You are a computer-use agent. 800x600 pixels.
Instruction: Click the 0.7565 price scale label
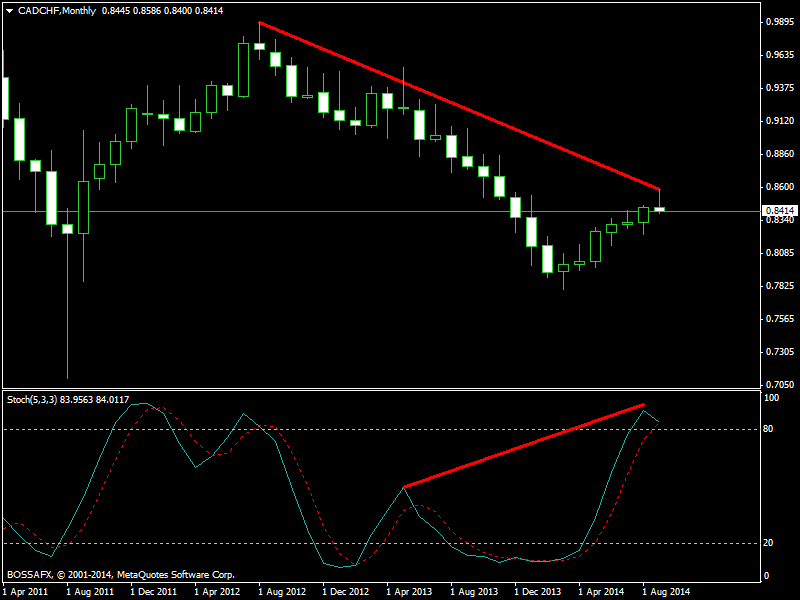point(780,319)
